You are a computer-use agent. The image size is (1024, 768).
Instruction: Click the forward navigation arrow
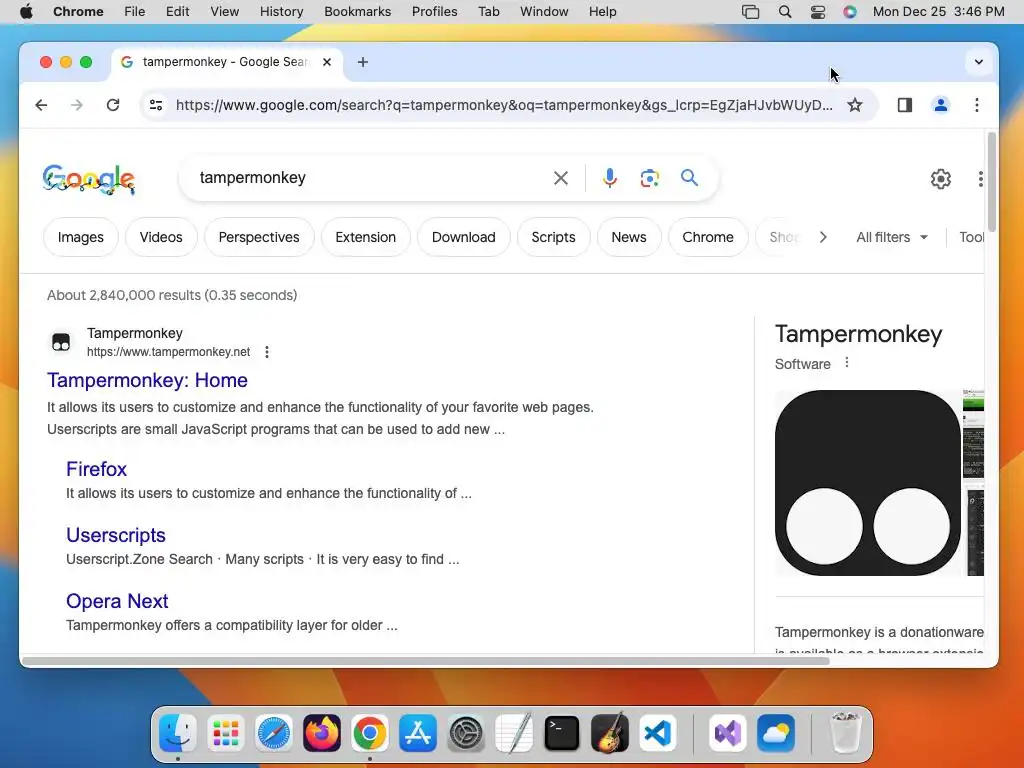[x=77, y=105]
